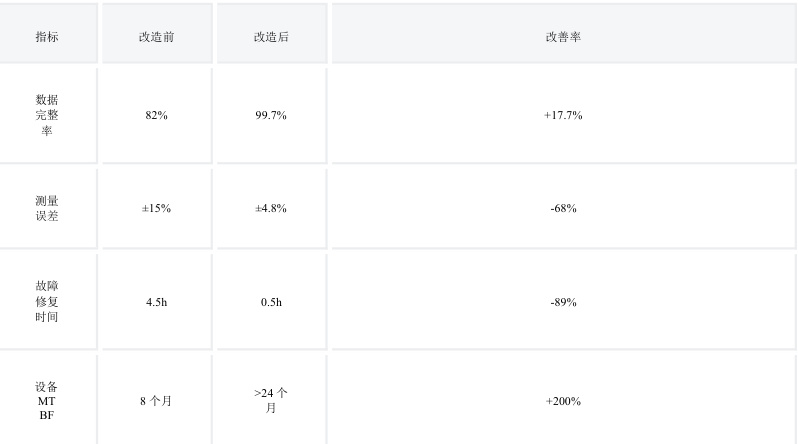The height and width of the screenshot is (444, 798).
Task: Click the 改善率 column header
Action: (x=563, y=36)
